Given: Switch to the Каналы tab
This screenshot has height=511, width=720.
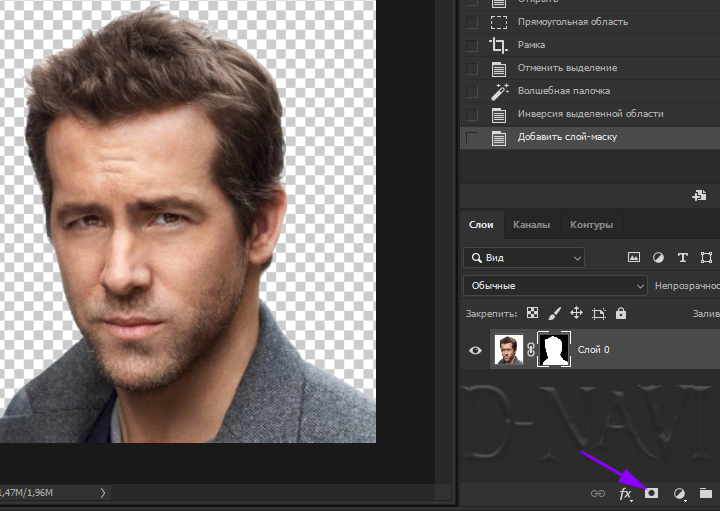Looking at the screenshot, I should point(531,225).
